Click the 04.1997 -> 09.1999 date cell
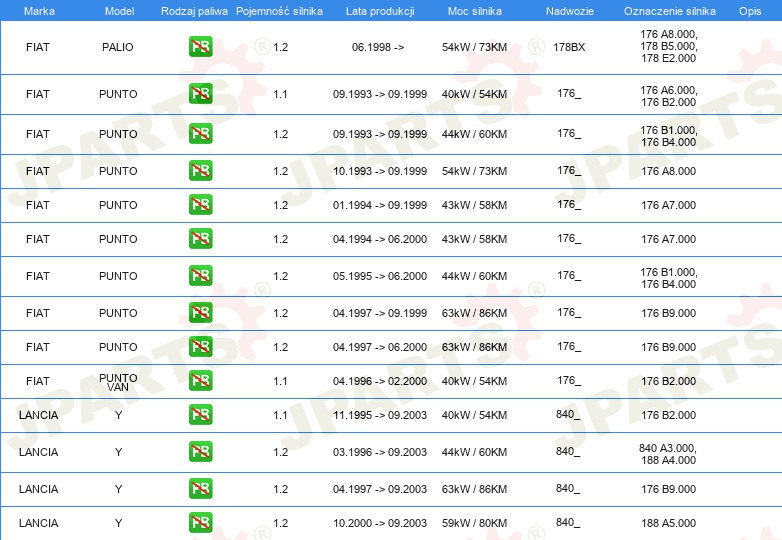Screen dimensions: 782x540 pos(380,313)
